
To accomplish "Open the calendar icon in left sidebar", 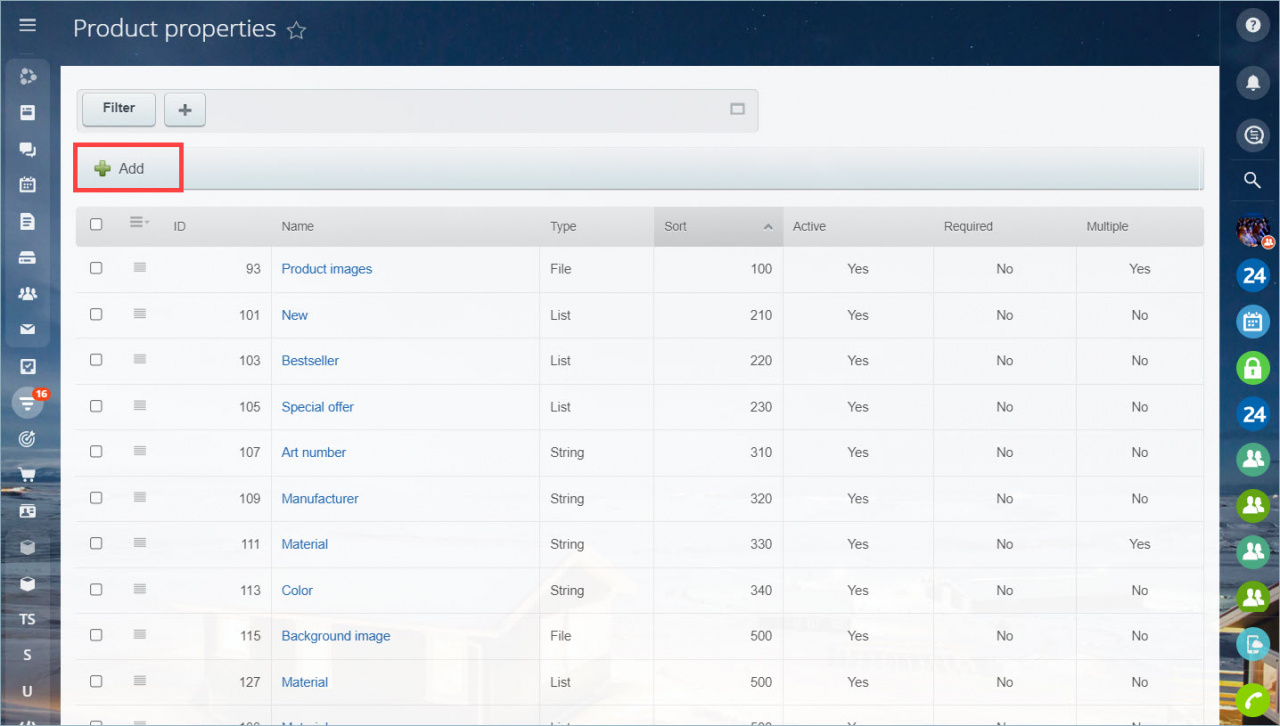I will (28, 185).
